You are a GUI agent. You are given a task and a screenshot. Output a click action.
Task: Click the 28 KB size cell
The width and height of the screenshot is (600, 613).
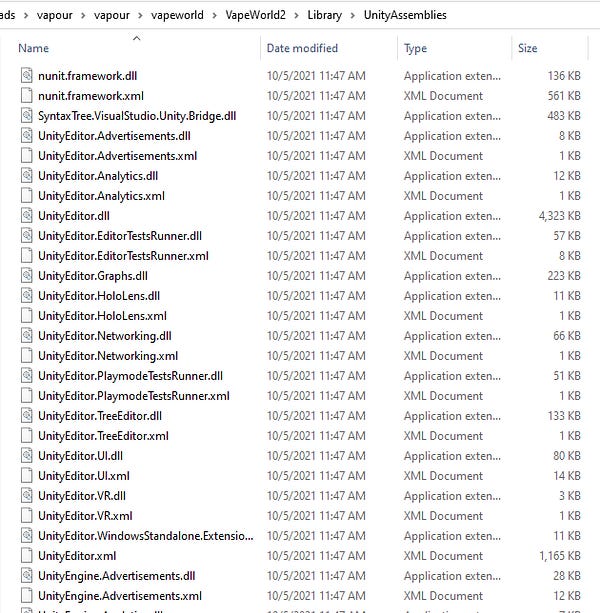[567, 575]
